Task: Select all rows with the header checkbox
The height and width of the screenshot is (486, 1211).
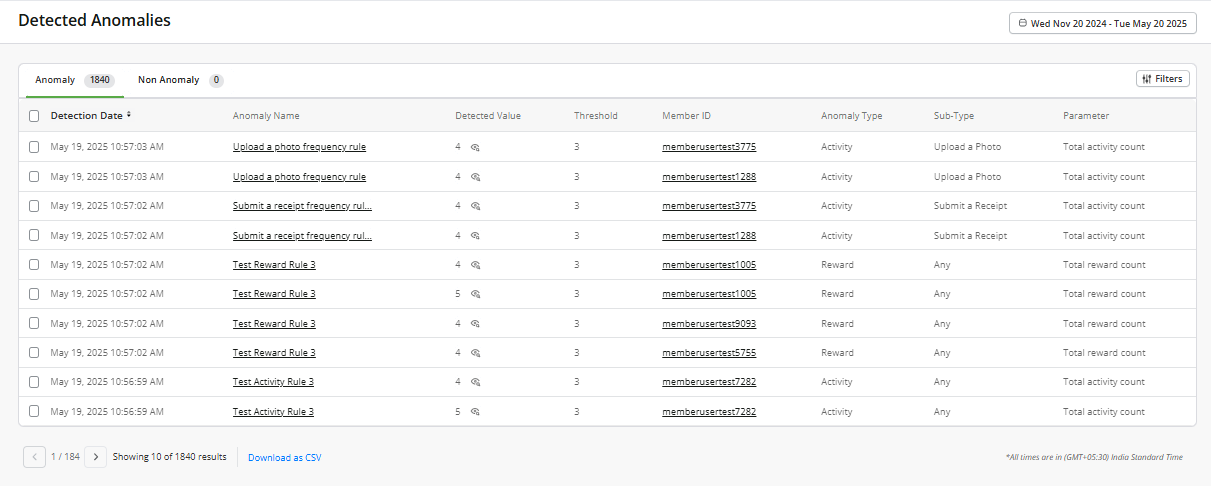Action: click(x=34, y=116)
